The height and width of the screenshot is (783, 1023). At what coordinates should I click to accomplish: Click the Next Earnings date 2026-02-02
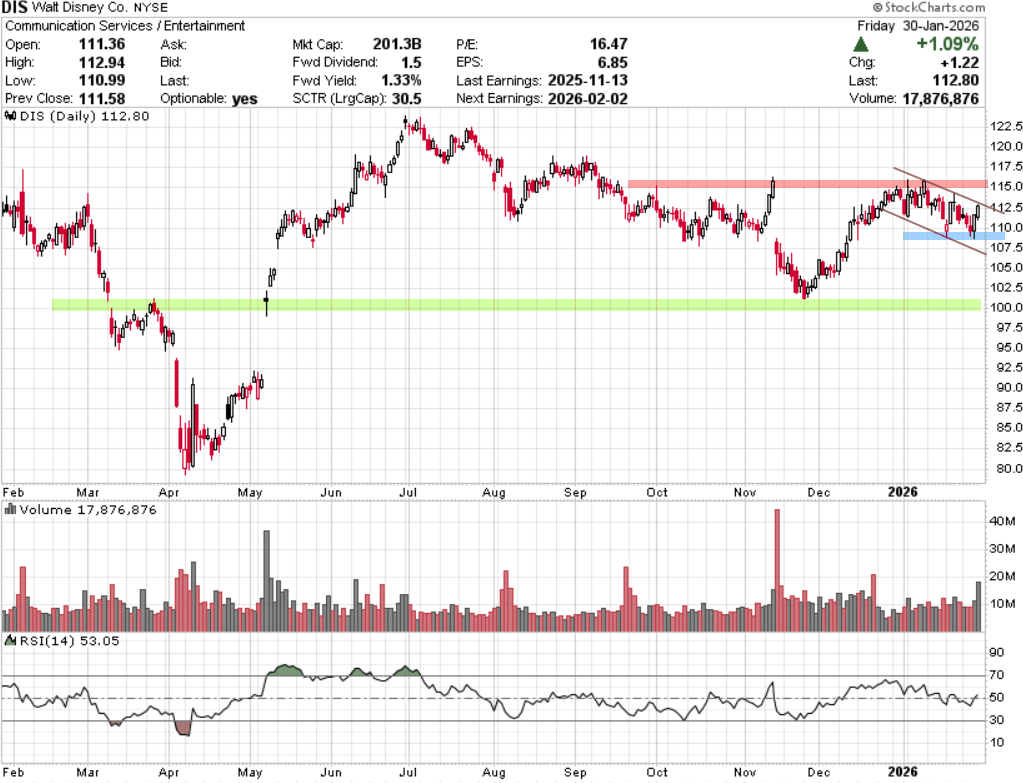pos(588,99)
